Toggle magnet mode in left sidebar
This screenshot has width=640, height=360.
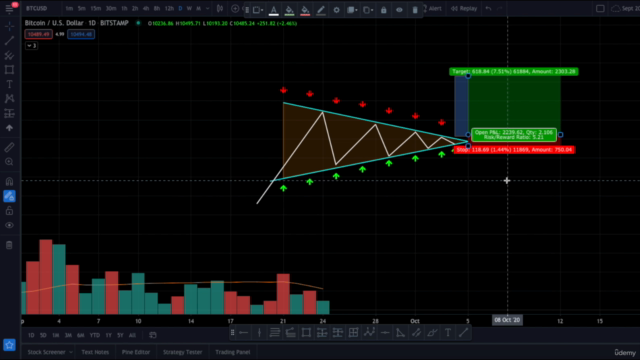point(9,181)
